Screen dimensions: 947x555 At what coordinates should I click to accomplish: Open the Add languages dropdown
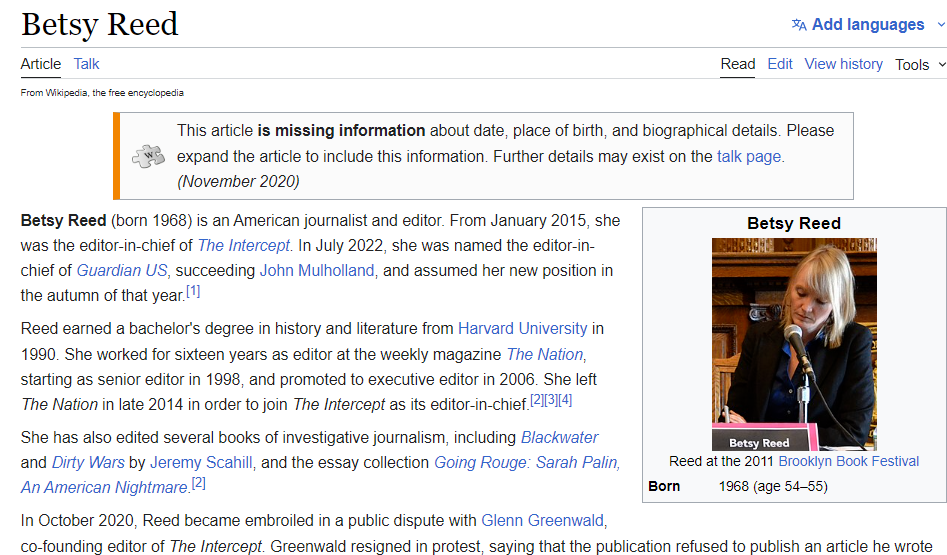coord(868,25)
